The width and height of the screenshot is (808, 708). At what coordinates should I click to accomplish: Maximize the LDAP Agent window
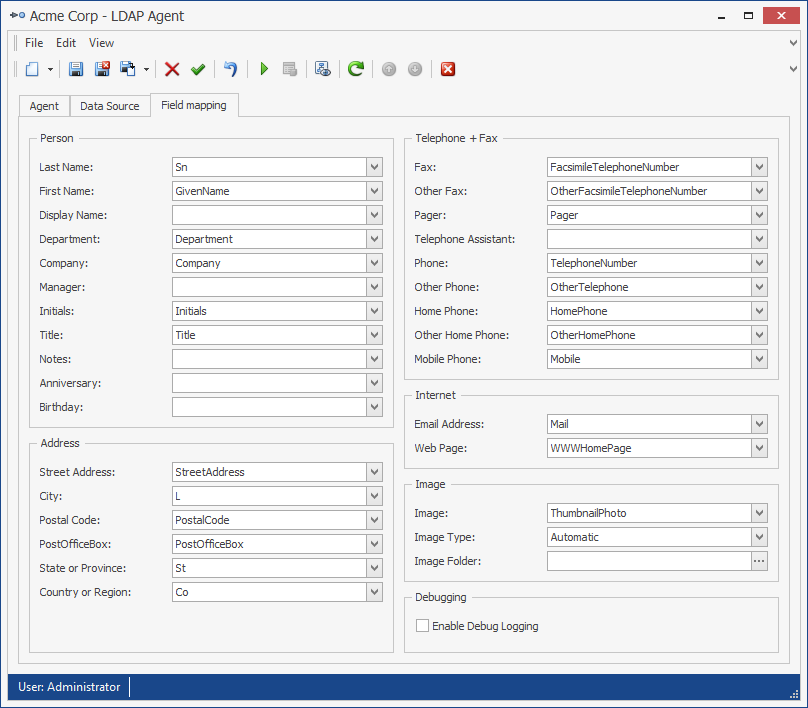pyautogui.click(x=748, y=15)
